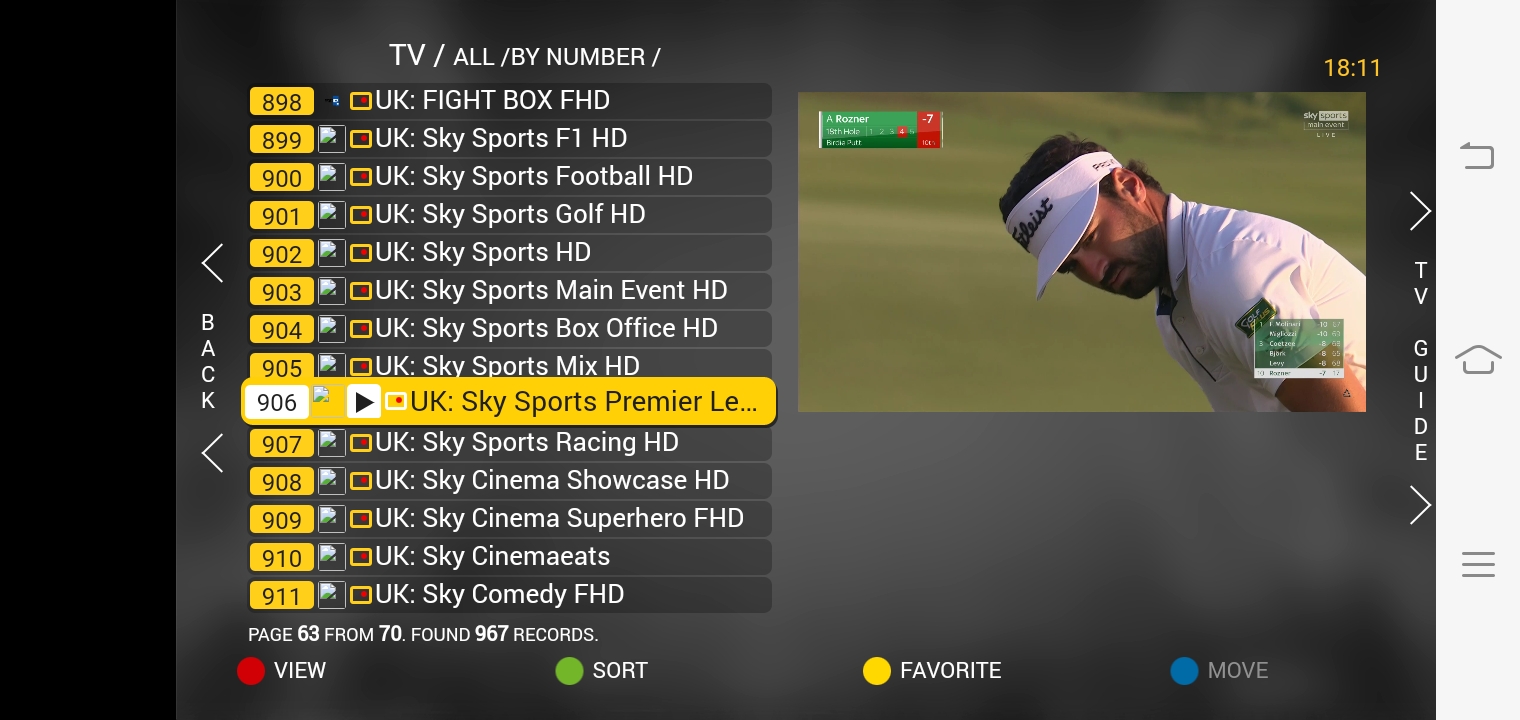Click the lower TV GUIDE right chevron
This screenshot has height=720, width=1520.
pyautogui.click(x=1420, y=505)
